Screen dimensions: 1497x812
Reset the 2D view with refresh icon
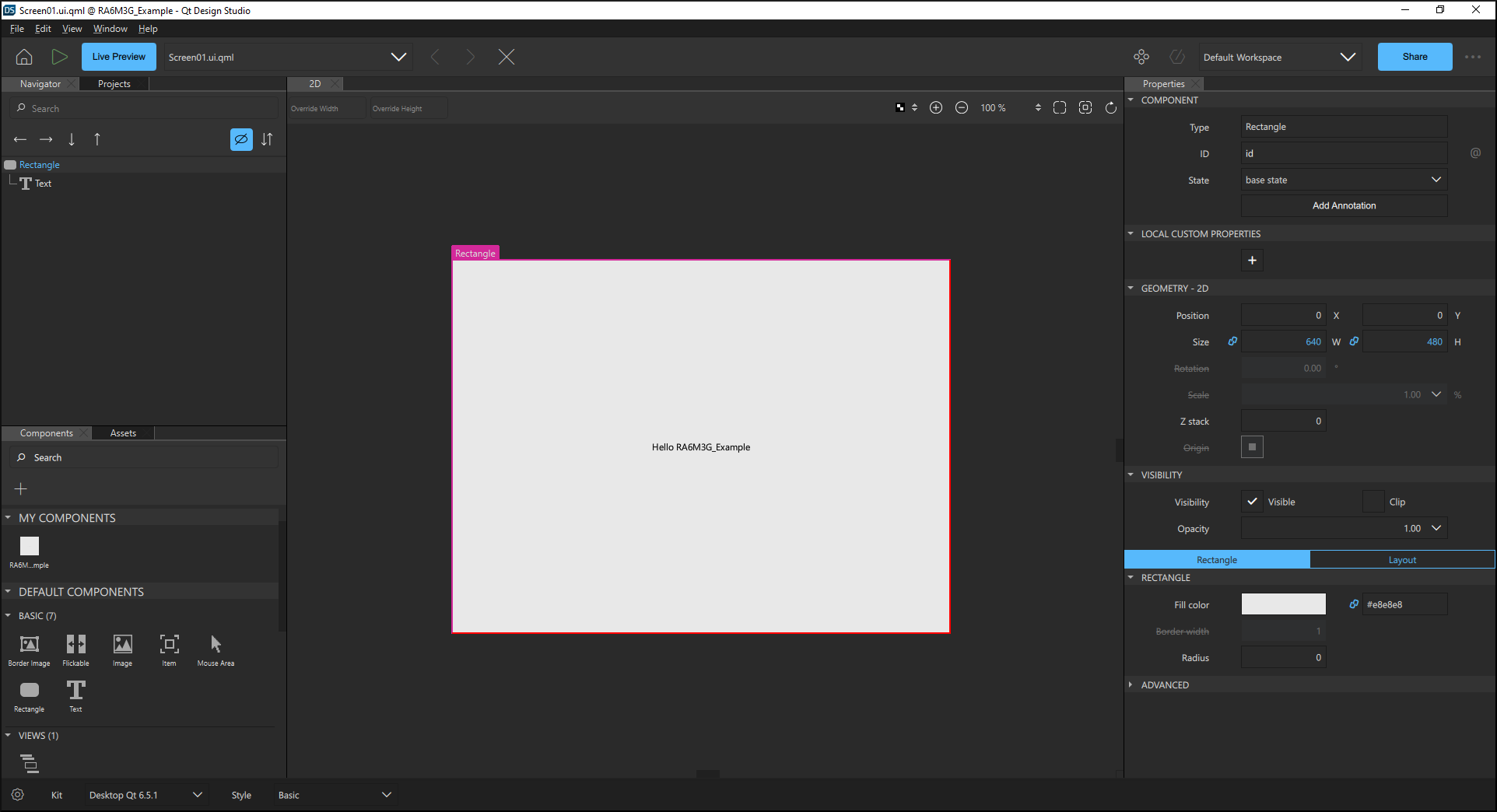pyautogui.click(x=1111, y=108)
